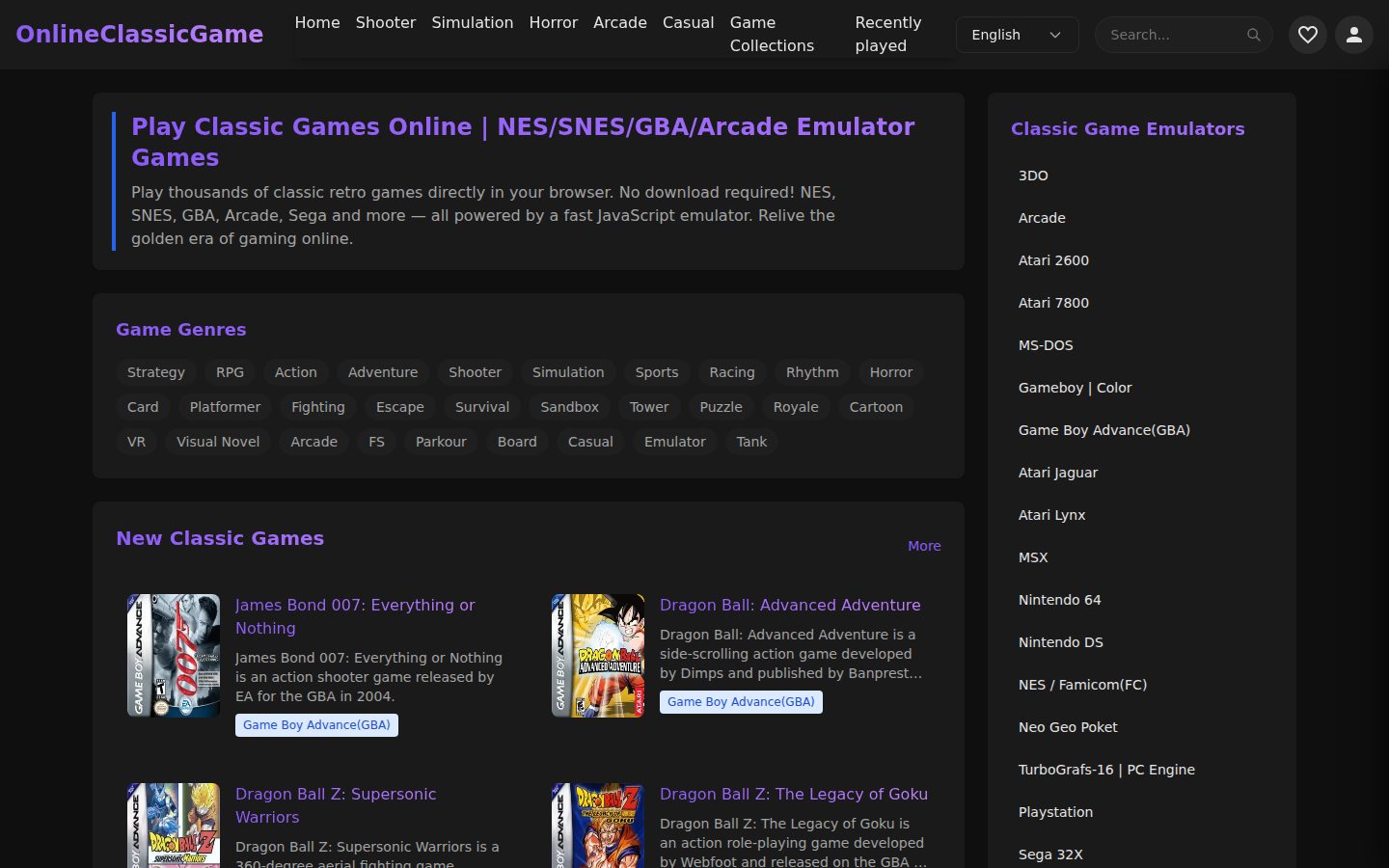The height and width of the screenshot is (868, 1389).
Task: Open Dragon Ball Z: Supersonic Warriors title
Action: click(x=336, y=805)
